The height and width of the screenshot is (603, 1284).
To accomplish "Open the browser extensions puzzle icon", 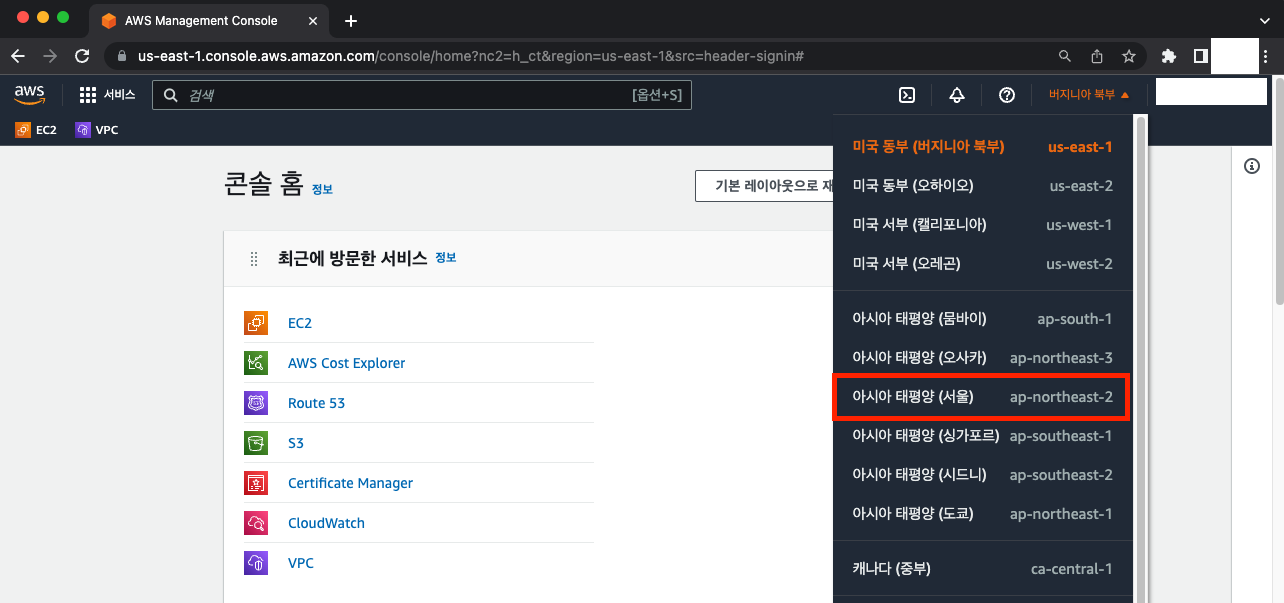I will tap(1168, 56).
